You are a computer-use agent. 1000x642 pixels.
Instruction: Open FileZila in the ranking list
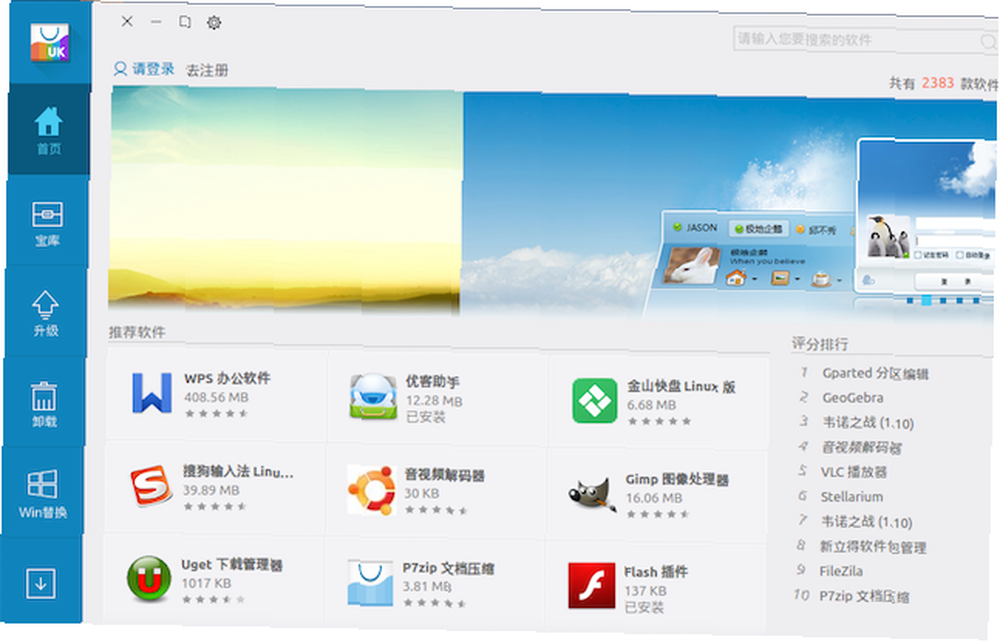pos(841,571)
